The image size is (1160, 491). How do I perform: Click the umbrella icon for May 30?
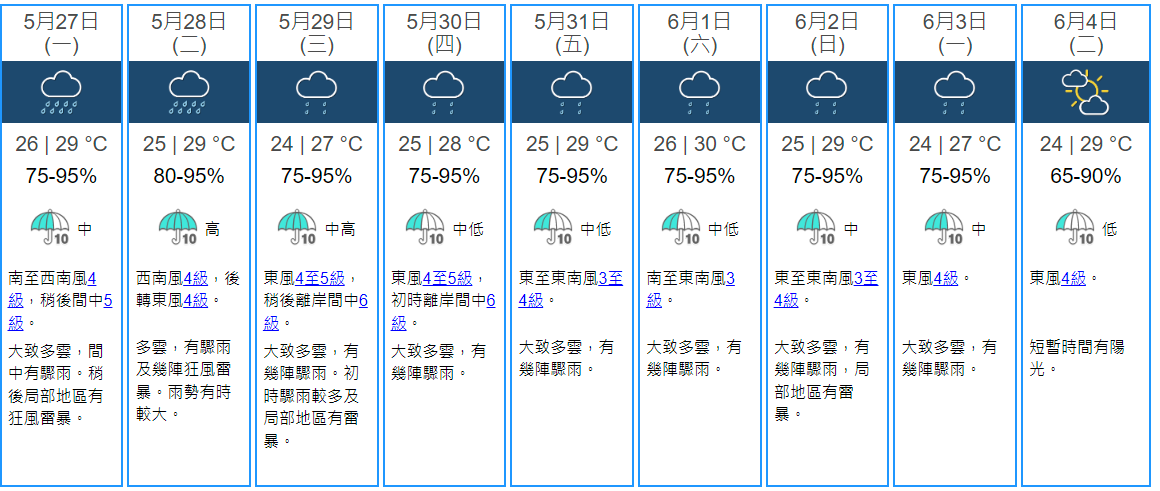click(x=425, y=228)
